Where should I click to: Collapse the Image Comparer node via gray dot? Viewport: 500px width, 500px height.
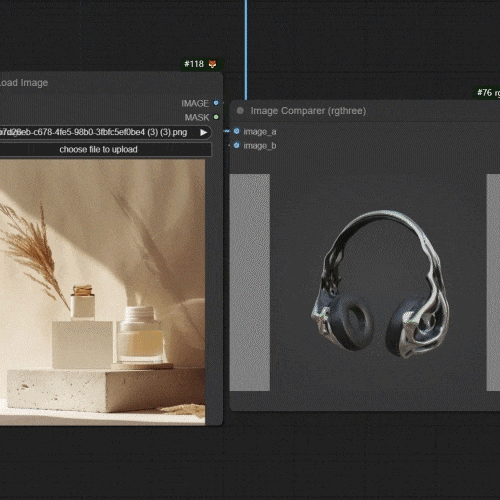click(x=240, y=111)
